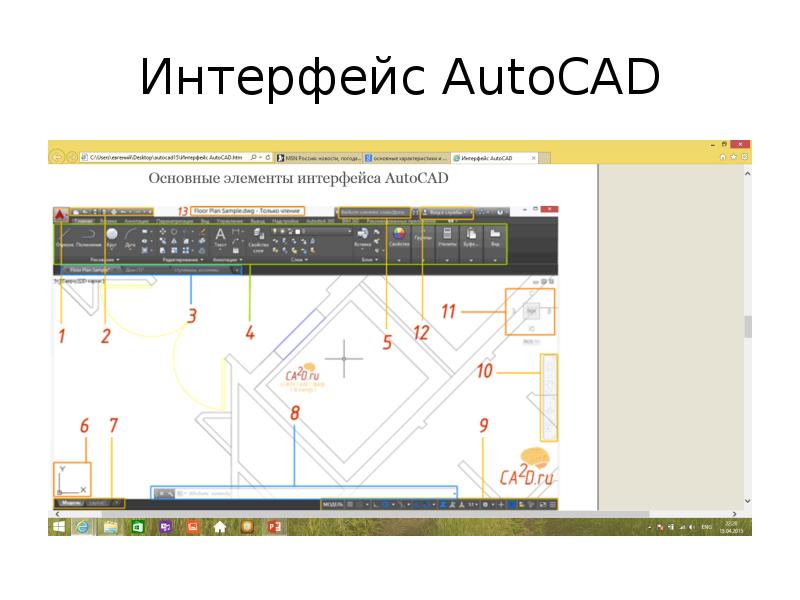The width and height of the screenshot is (800, 600).
Task: Open the taskbar clock and date
Action: (731, 527)
